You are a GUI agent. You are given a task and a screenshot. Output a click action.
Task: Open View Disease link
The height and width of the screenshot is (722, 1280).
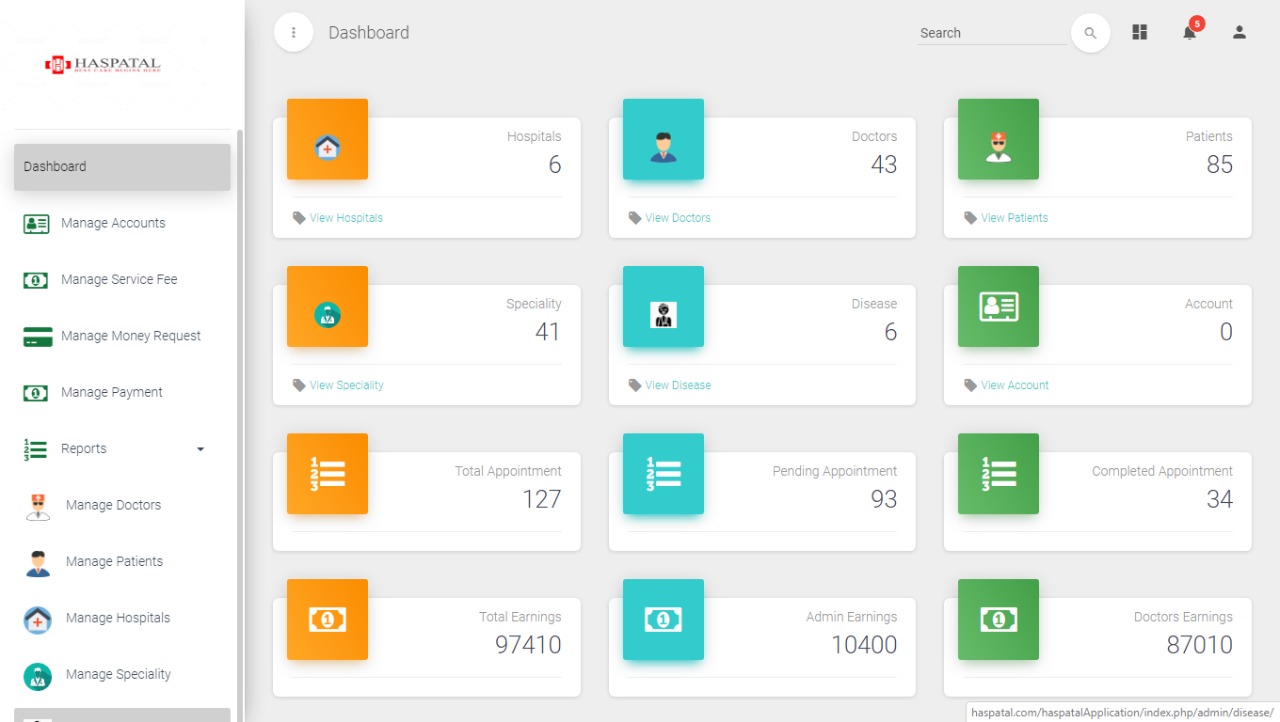click(679, 385)
